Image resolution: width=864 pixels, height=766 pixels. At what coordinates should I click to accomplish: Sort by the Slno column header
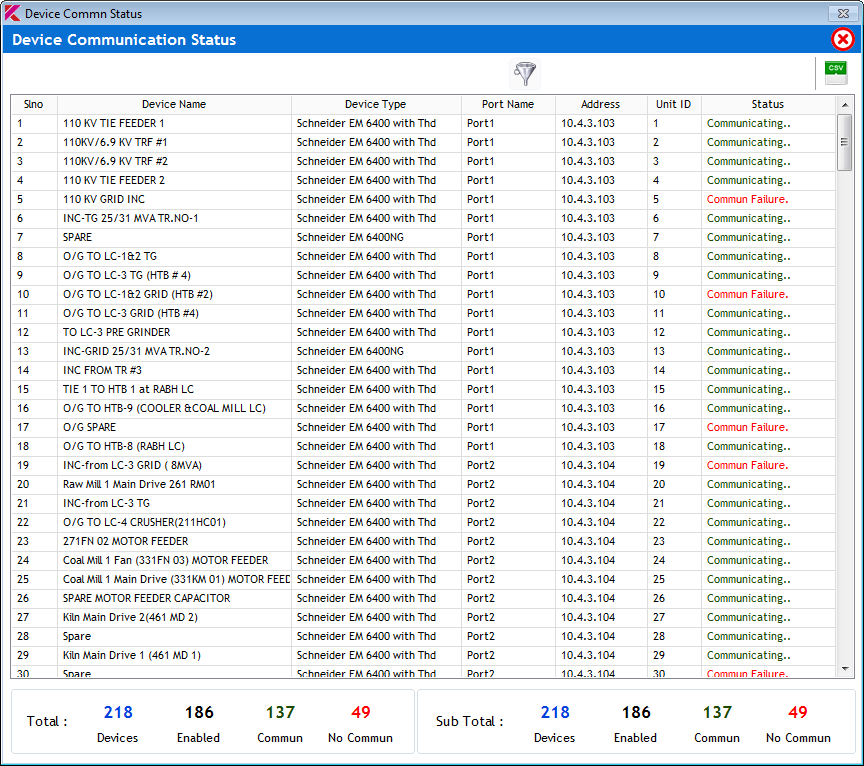click(x=34, y=104)
